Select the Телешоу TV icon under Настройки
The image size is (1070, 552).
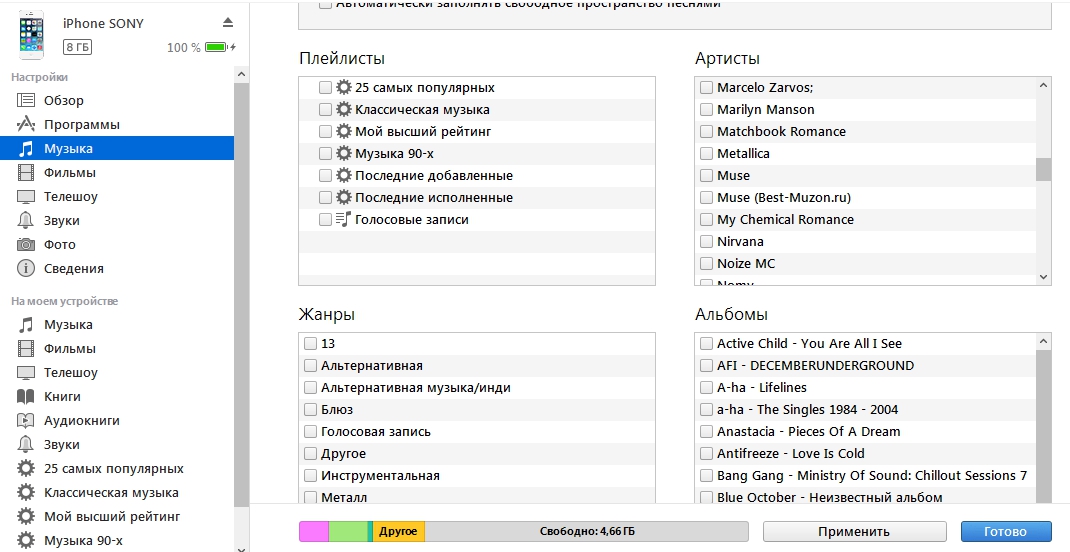click(26, 197)
